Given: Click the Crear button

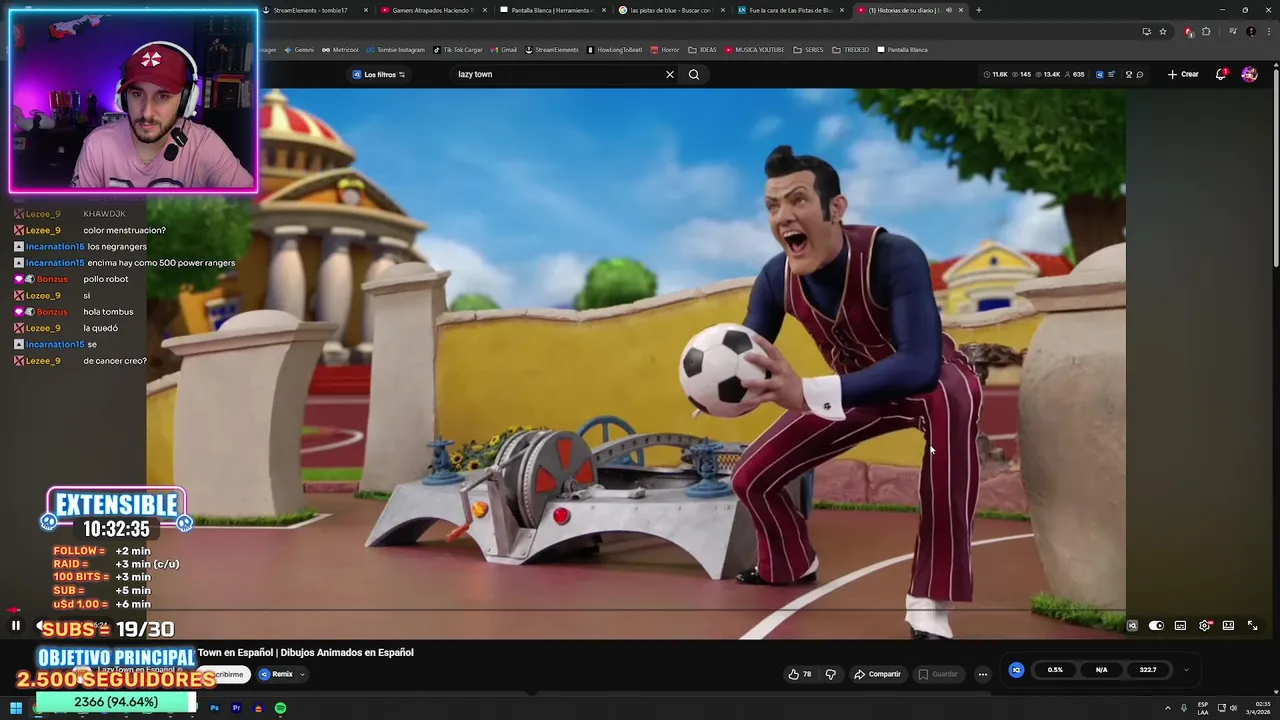Looking at the screenshot, I should pyautogui.click(x=1183, y=74).
